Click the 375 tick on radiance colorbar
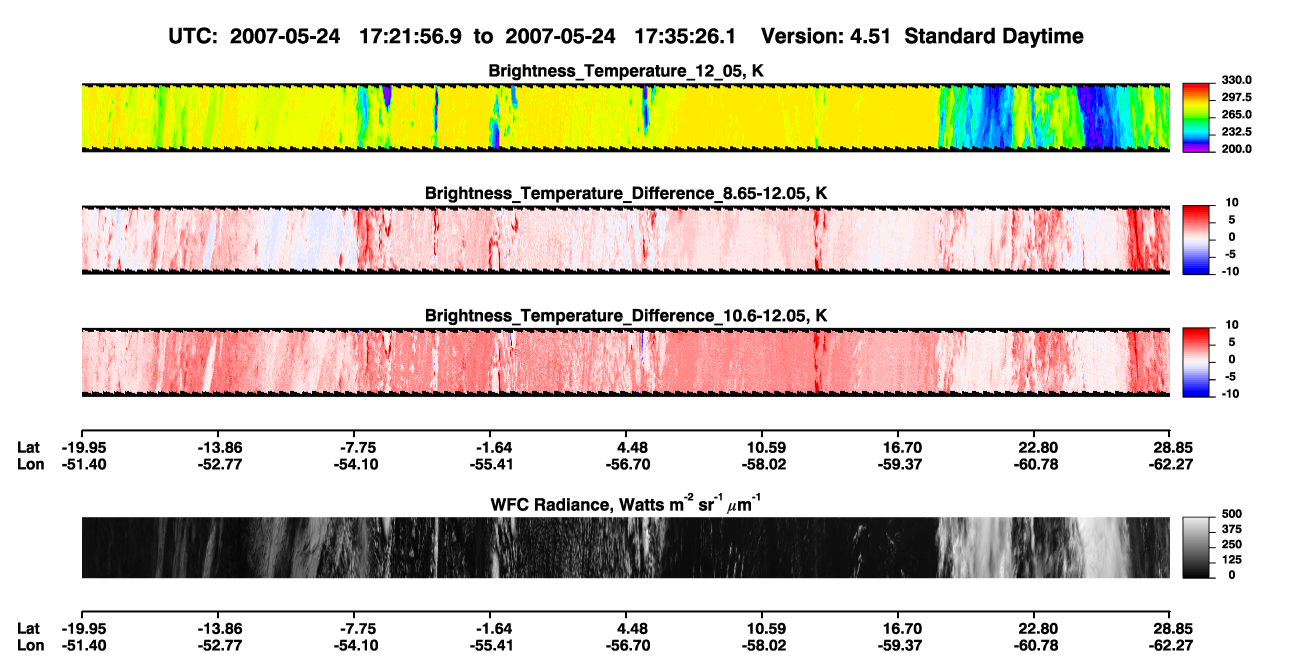Image resolution: width=1300 pixels, height=667 pixels. [1230, 530]
